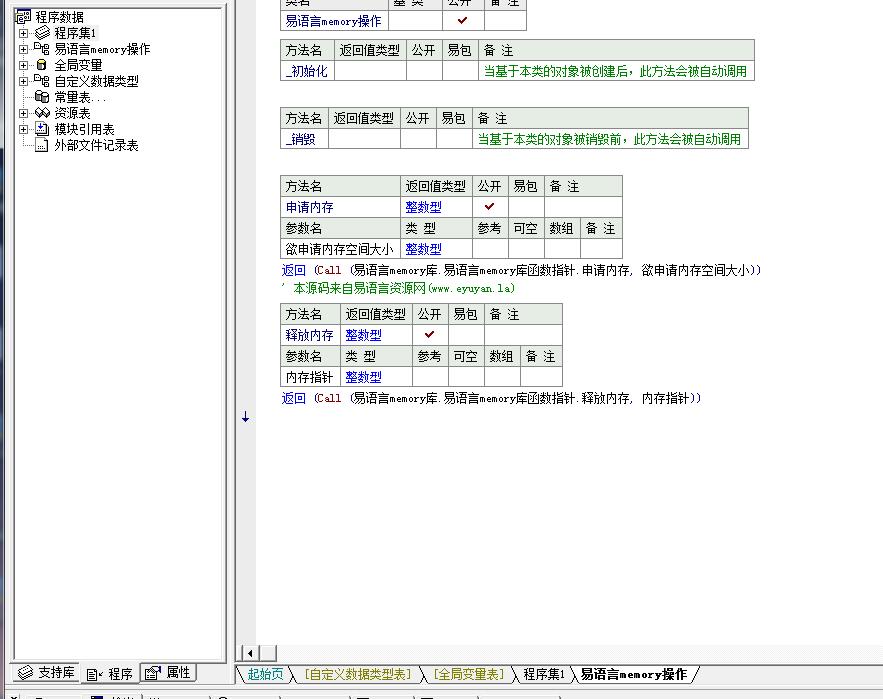The height and width of the screenshot is (699, 883).
Task: Open the 属性 panel tab
Action: pyautogui.click(x=168, y=673)
